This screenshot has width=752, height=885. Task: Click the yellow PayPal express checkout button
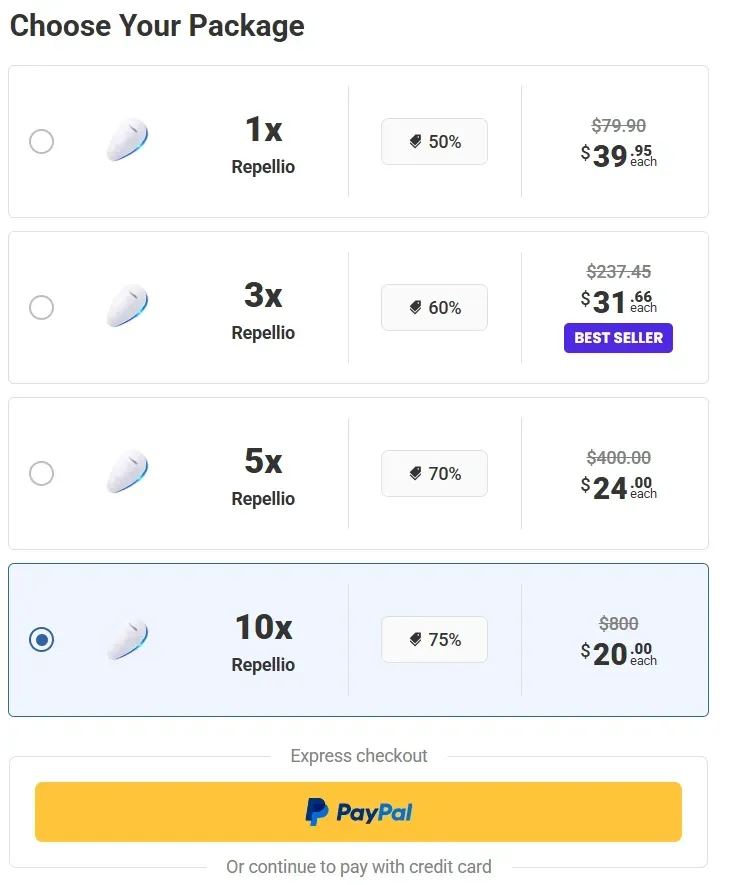[359, 812]
